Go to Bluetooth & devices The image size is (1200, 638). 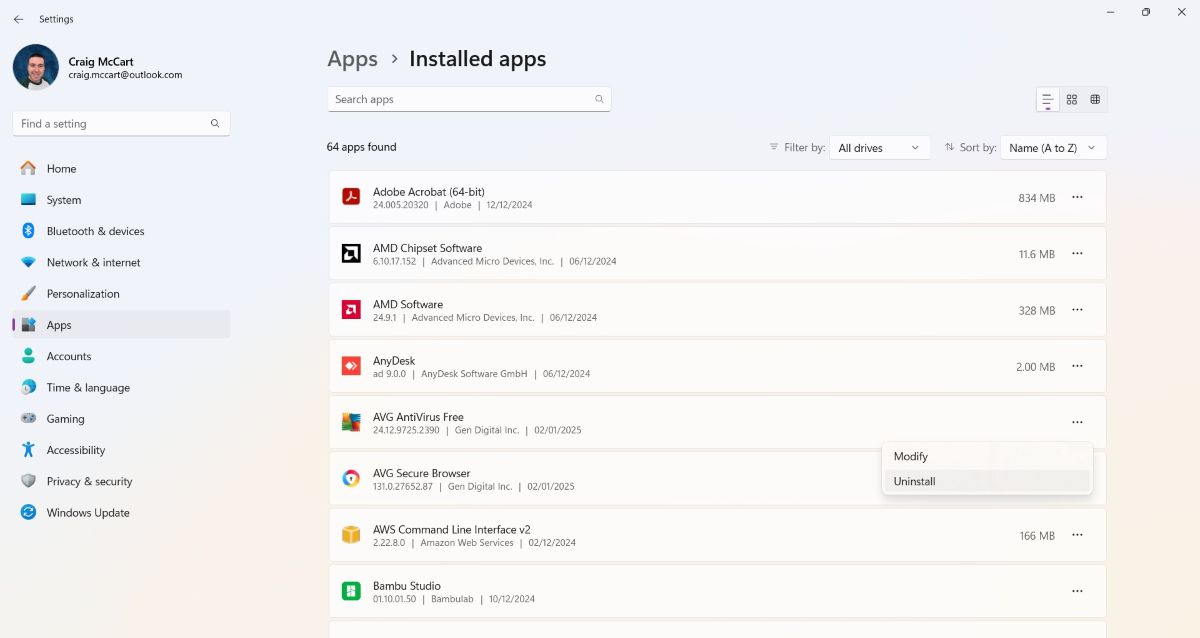point(121,231)
